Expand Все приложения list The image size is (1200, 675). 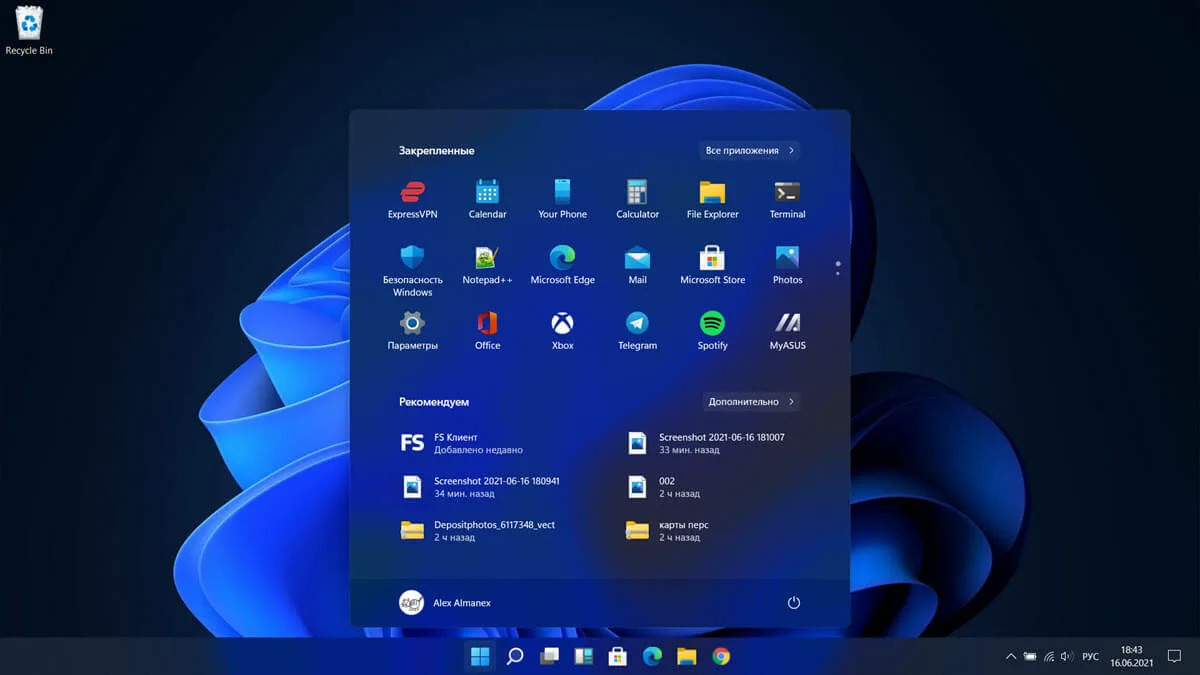(x=749, y=150)
